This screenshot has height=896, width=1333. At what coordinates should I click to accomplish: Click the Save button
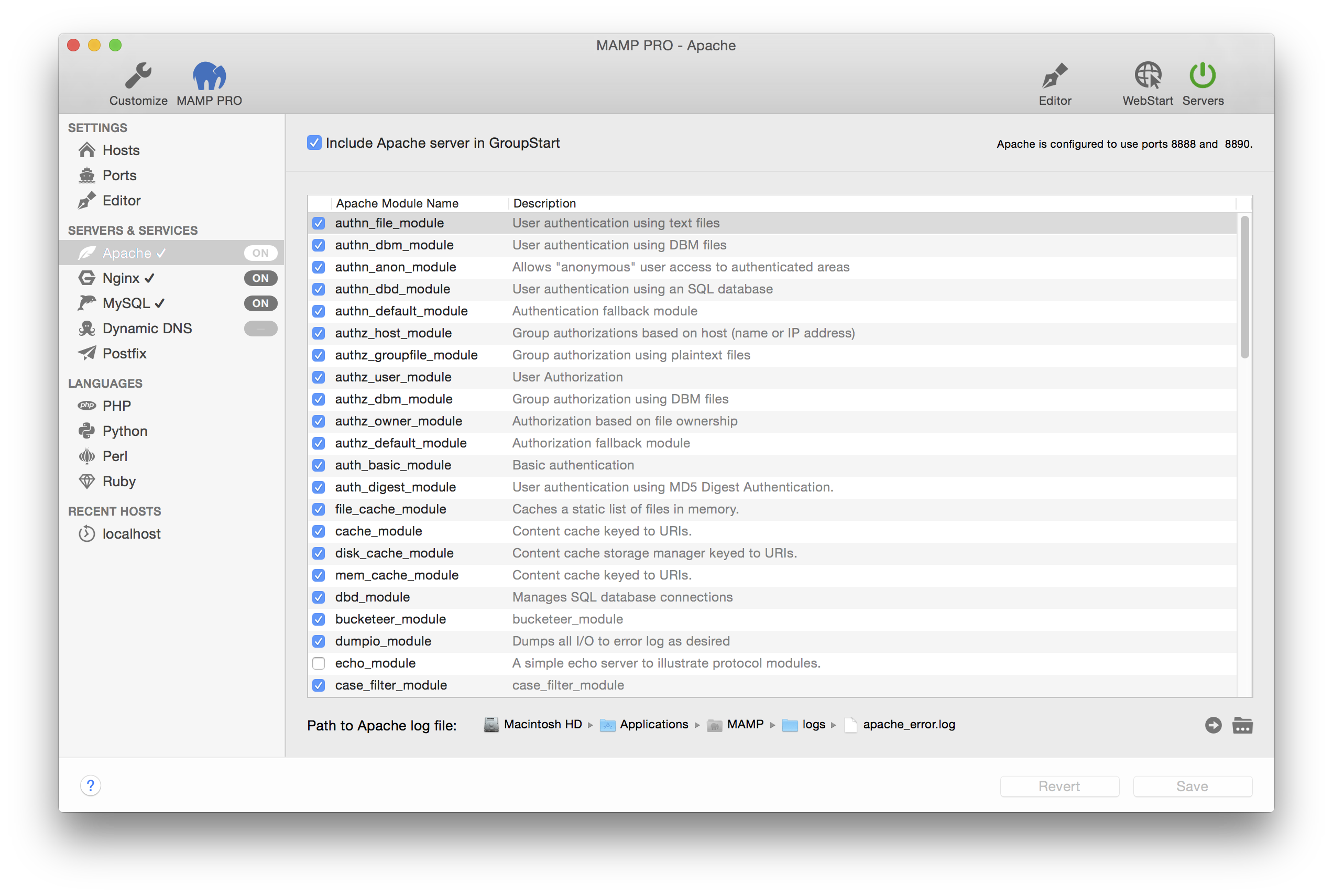(1193, 786)
